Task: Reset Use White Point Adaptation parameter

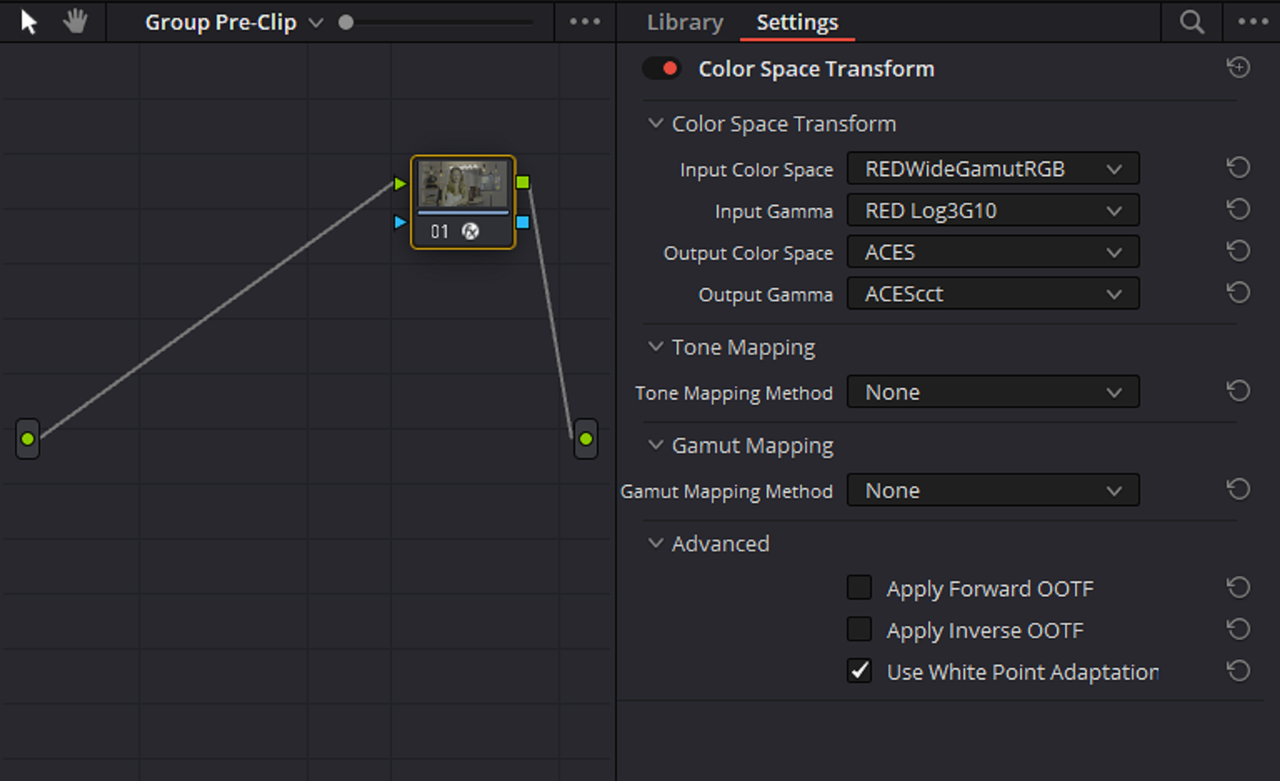Action: 1238,671
